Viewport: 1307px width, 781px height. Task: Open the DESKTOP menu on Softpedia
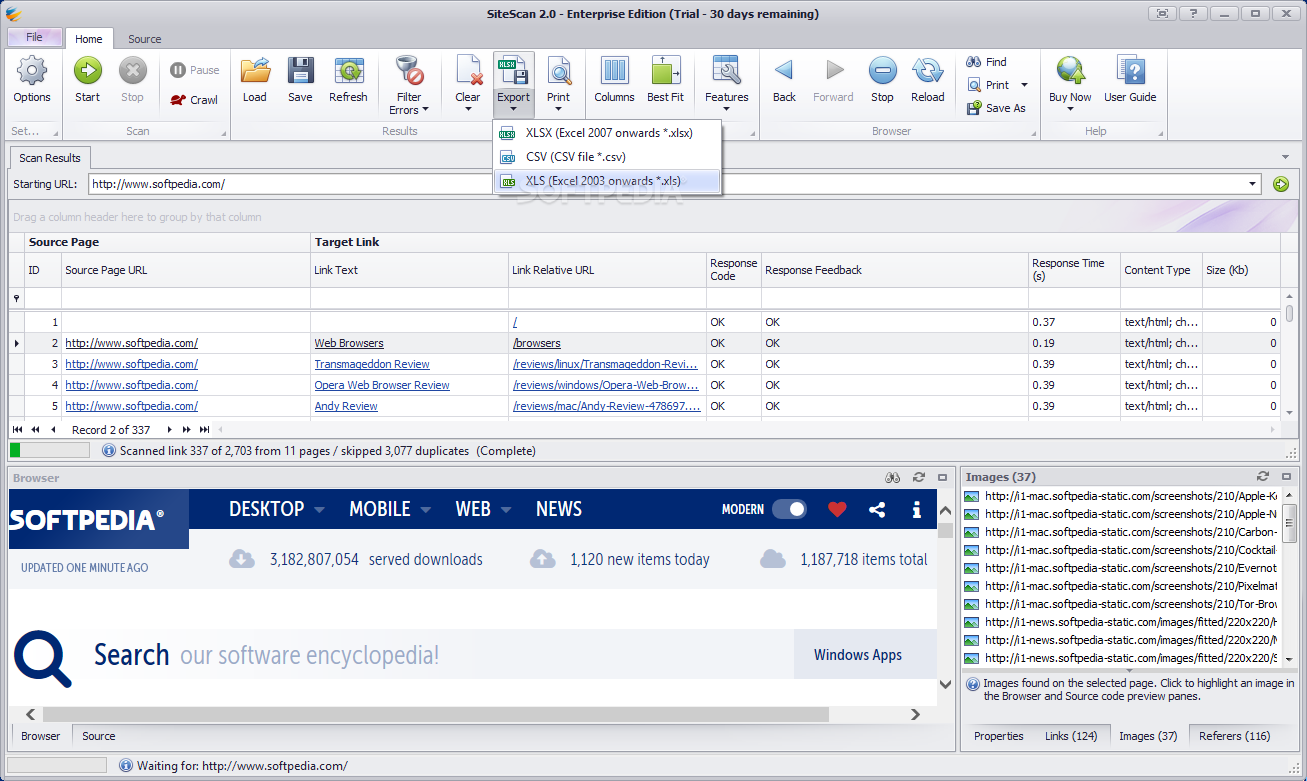pyautogui.click(x=277, y=509)
